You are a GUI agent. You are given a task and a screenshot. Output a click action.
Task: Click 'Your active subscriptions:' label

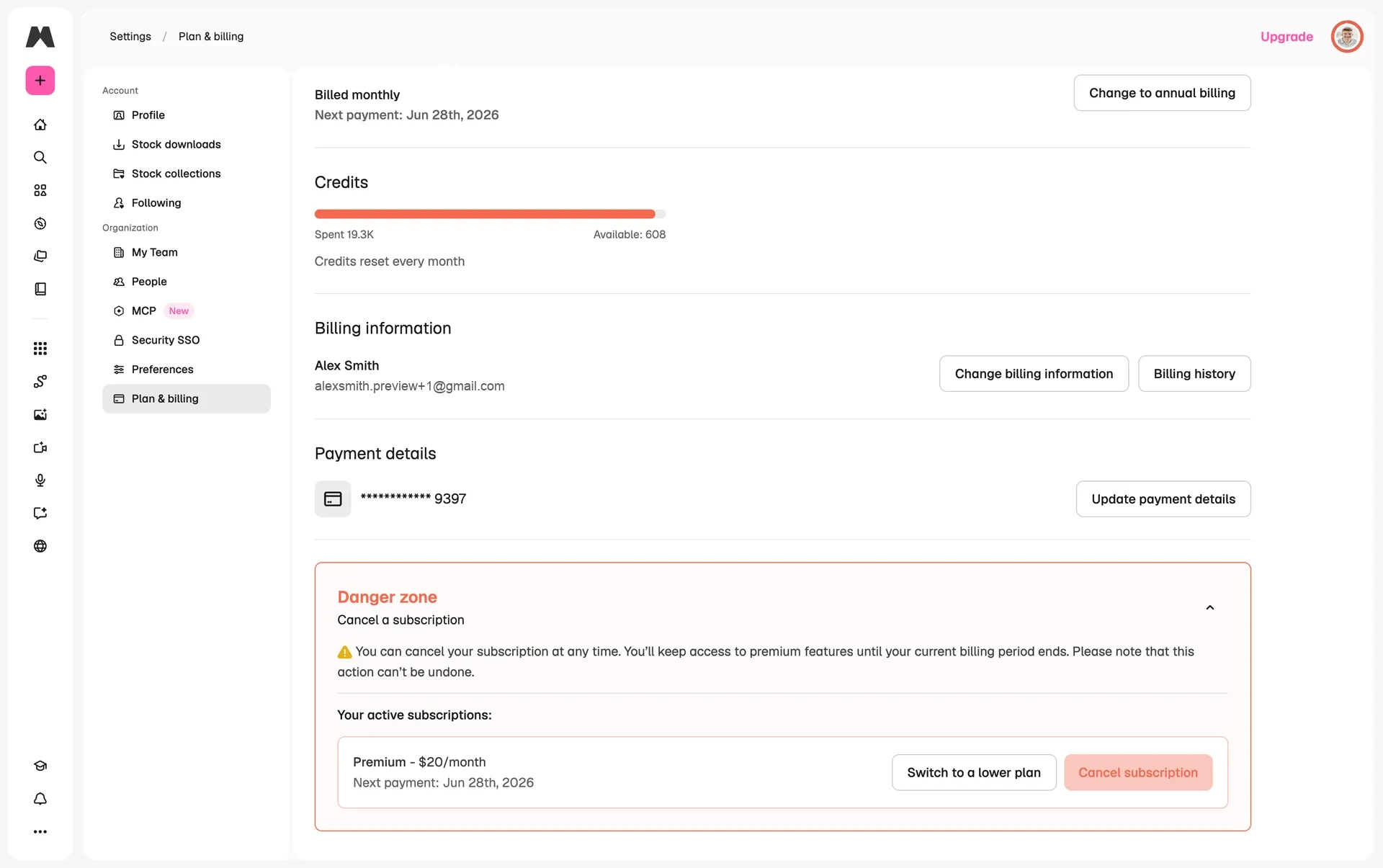414,715
